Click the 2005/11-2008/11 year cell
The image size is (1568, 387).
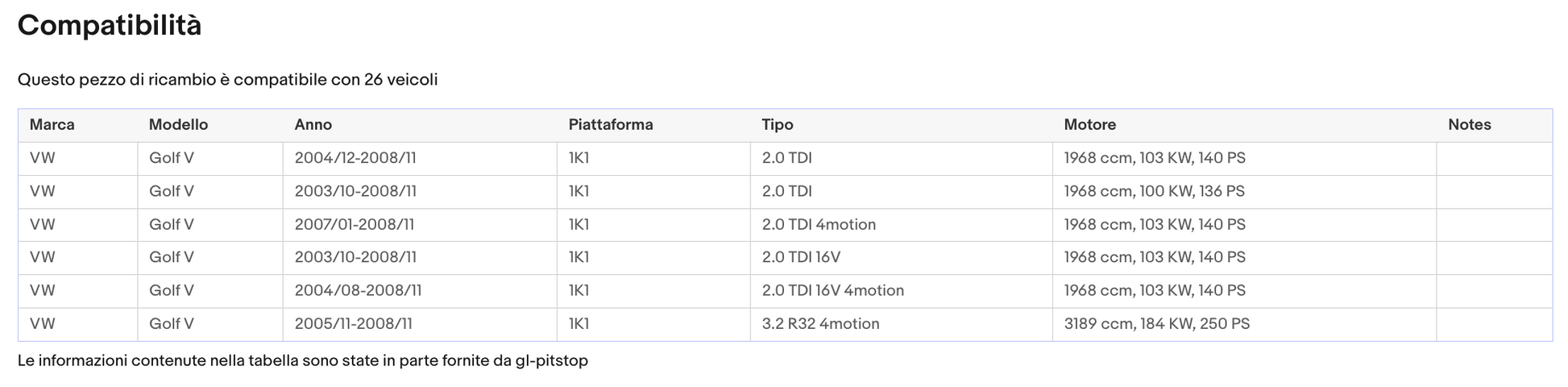pos(353,323)
